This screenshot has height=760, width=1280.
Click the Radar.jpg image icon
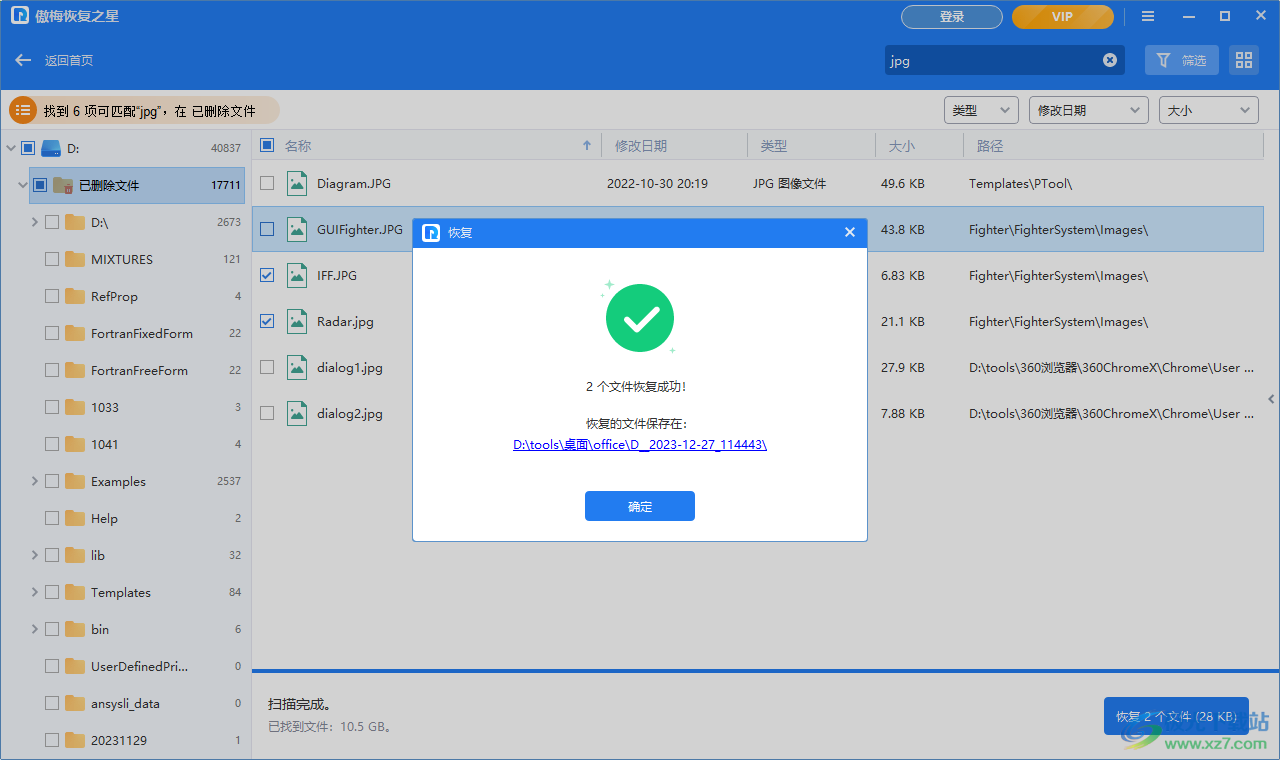coord(297,321)
